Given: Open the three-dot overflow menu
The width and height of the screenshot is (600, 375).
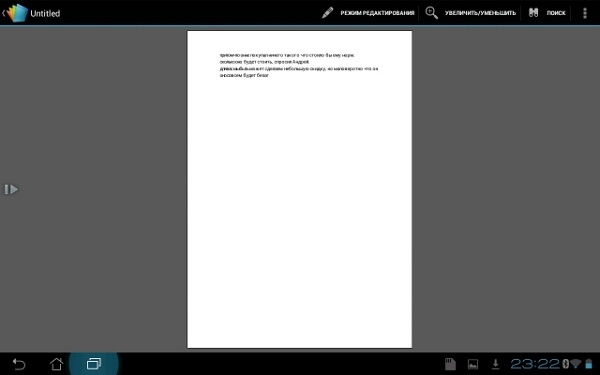Looking at the screenshot, I should [585, 13].
